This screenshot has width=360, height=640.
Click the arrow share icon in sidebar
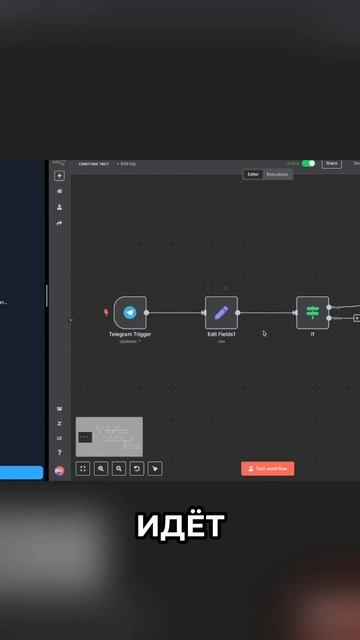[x=60, y=223]
